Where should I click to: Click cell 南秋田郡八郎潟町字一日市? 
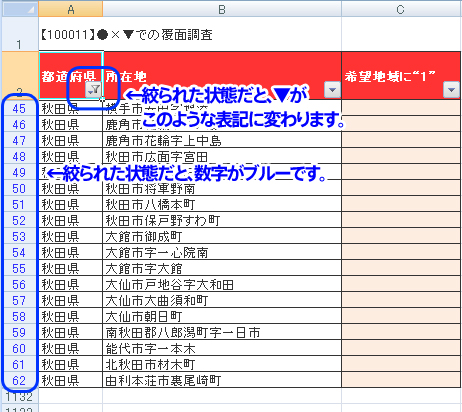[x=222, y=332]
